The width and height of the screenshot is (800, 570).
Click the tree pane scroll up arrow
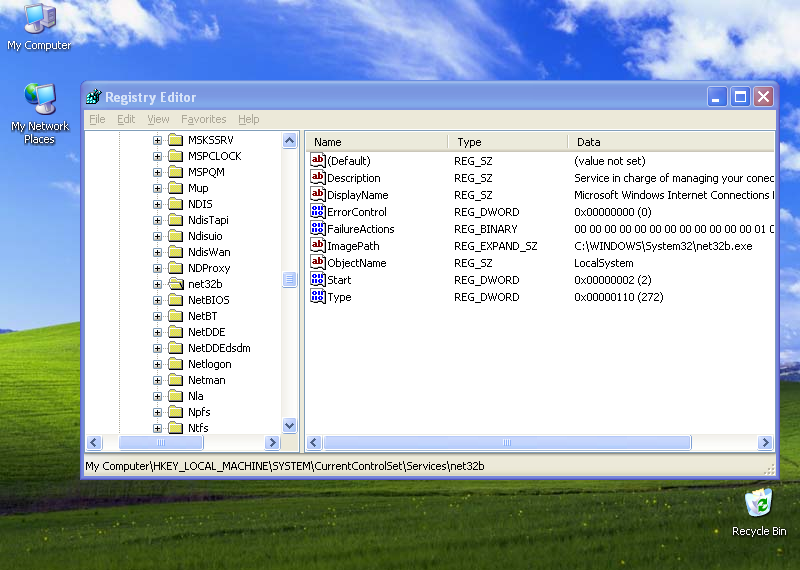pyautogui.click(x=289, y=140)
